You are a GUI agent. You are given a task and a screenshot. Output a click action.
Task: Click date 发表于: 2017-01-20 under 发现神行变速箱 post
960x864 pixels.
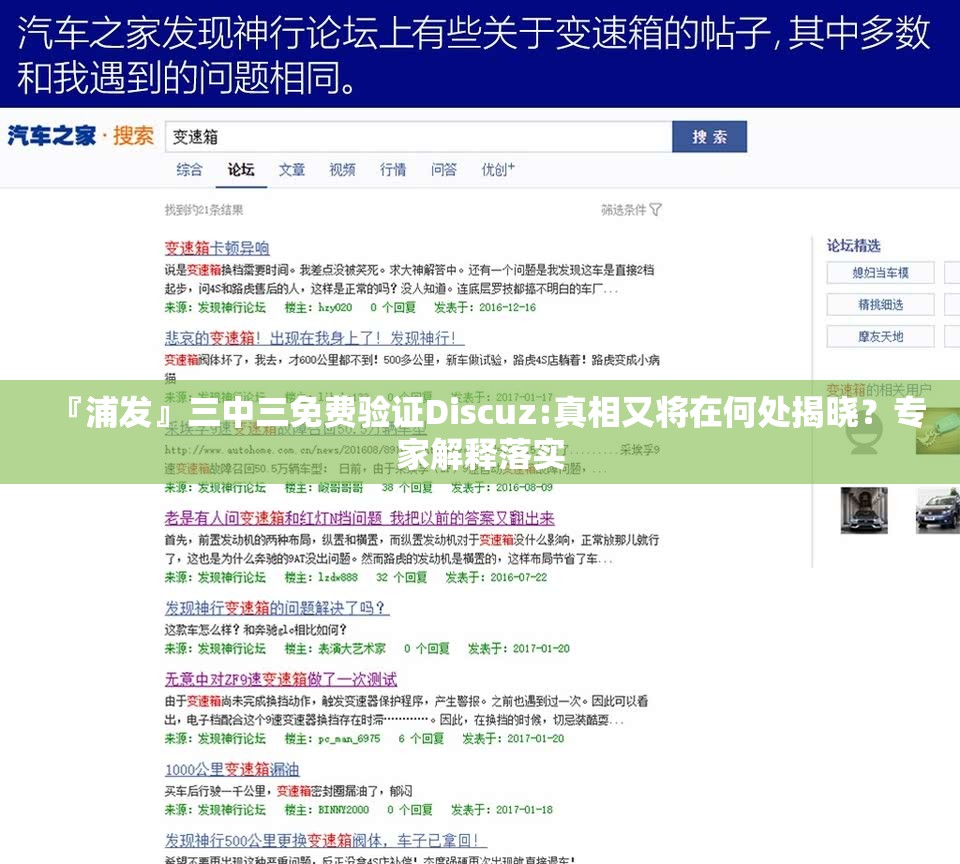click(519, 648)
